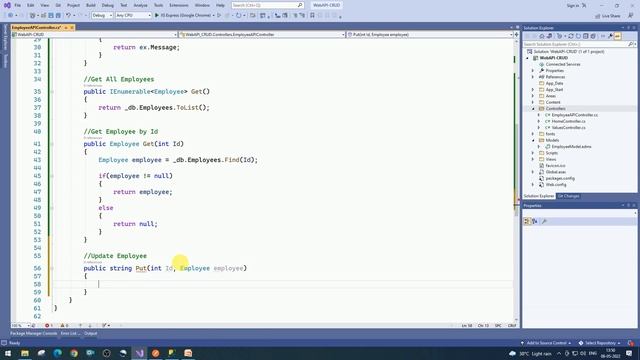Select the WebAPI-CRUD project node
640x360 pixels.
[x=553, y=58]
